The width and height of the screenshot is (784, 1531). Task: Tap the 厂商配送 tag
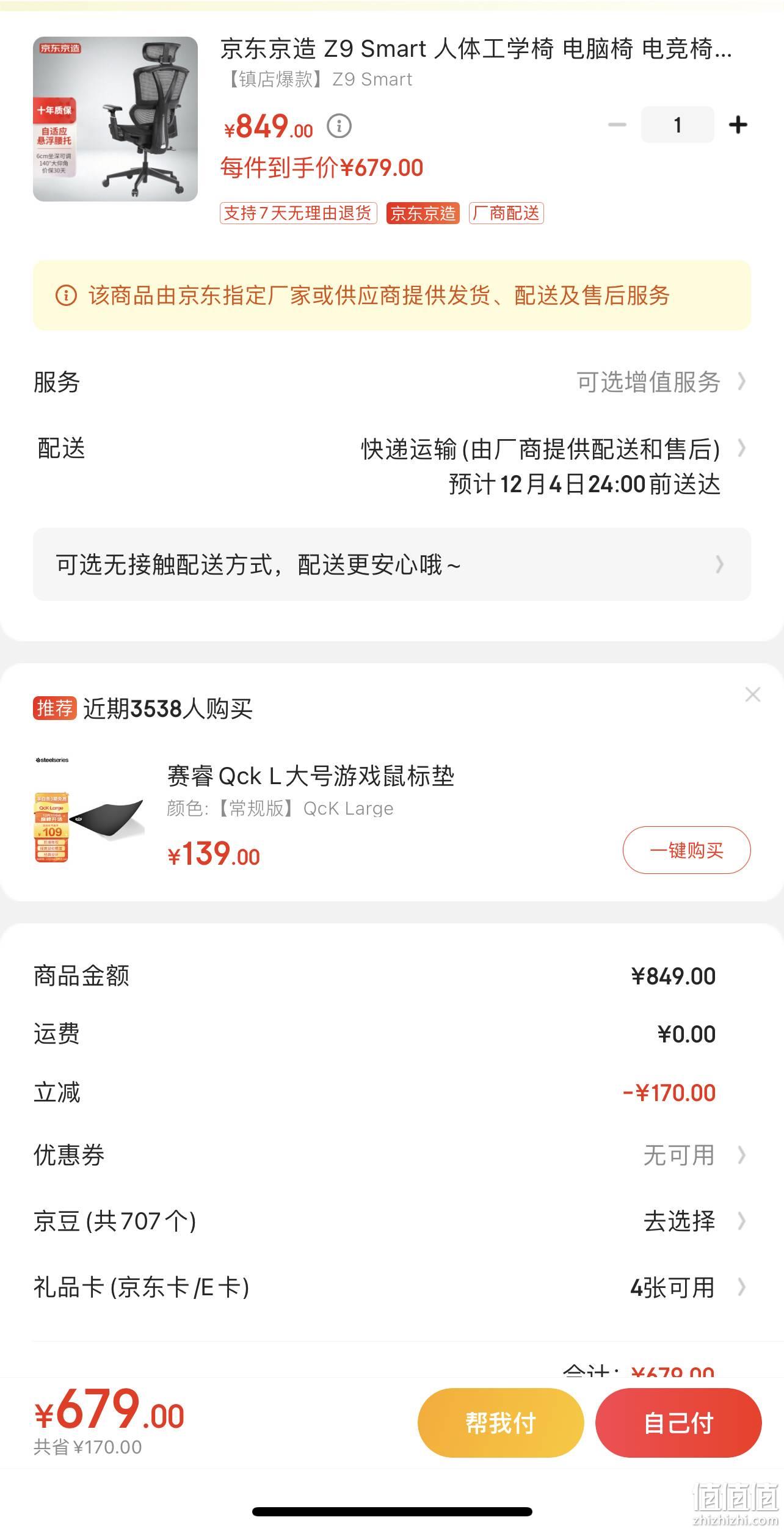(x=506, y=213)
